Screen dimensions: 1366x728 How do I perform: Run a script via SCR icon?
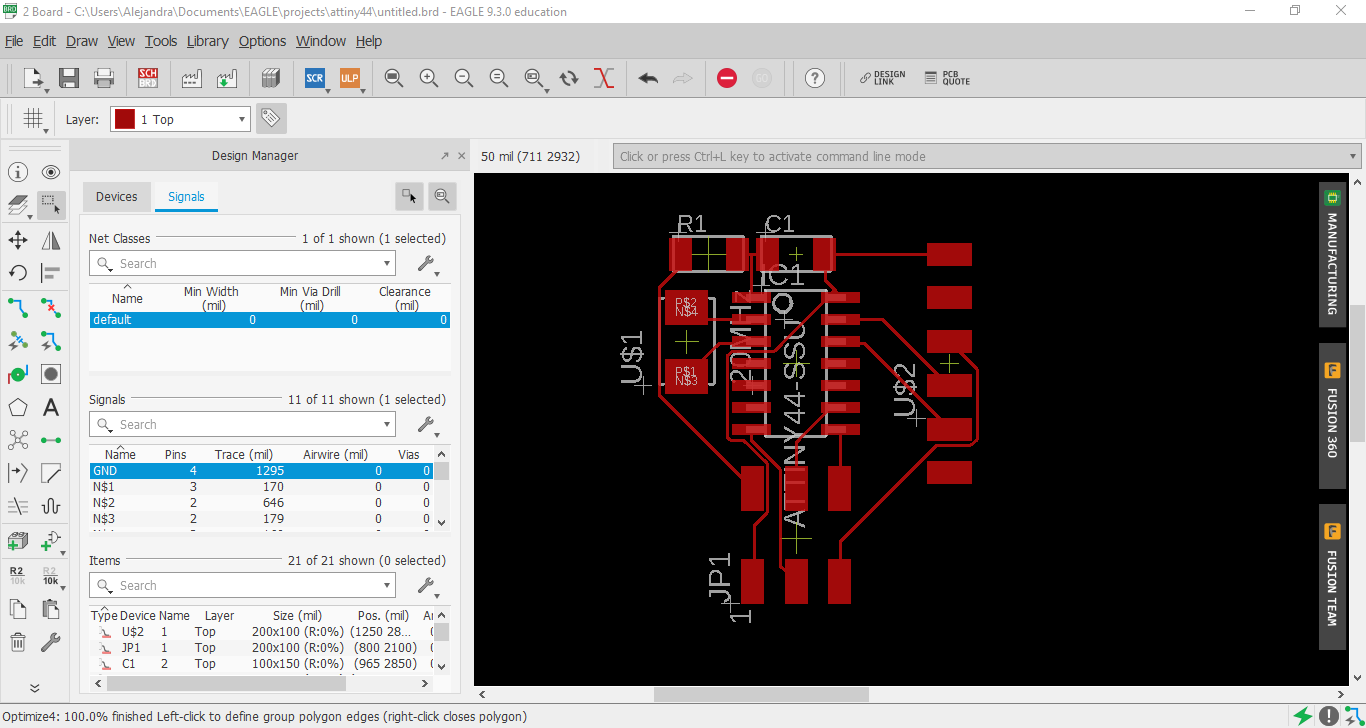point(315,78)
